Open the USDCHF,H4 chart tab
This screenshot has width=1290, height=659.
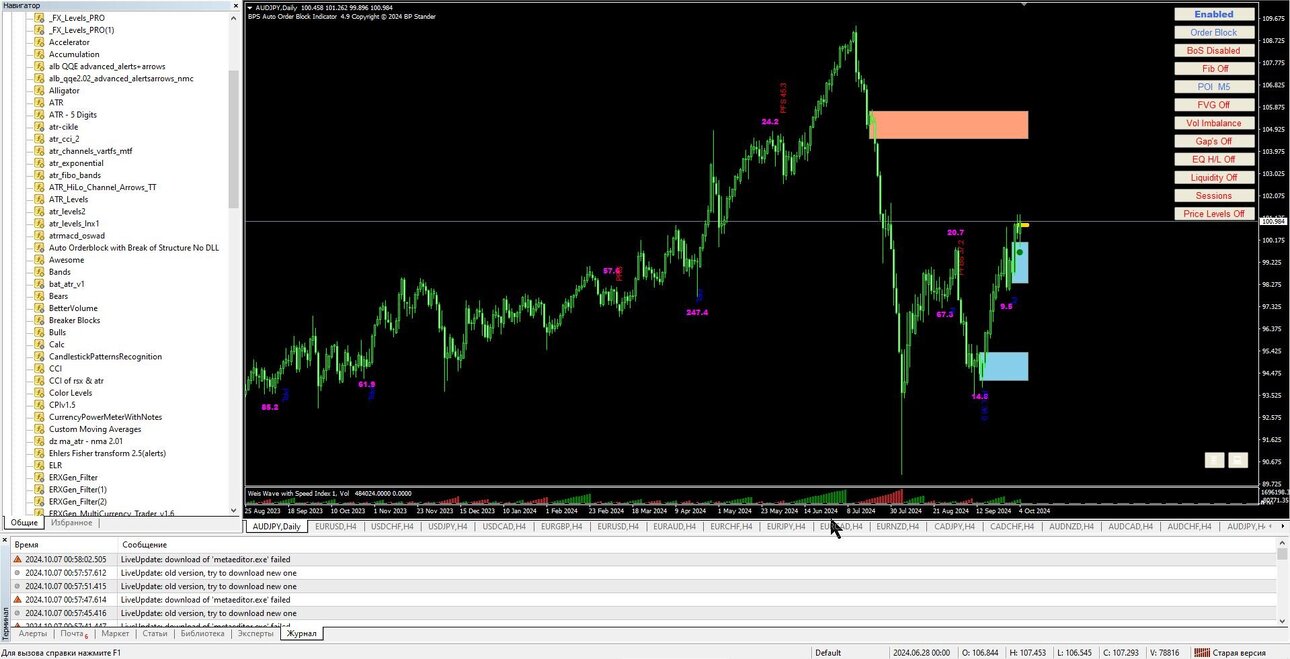coord(392,526)
